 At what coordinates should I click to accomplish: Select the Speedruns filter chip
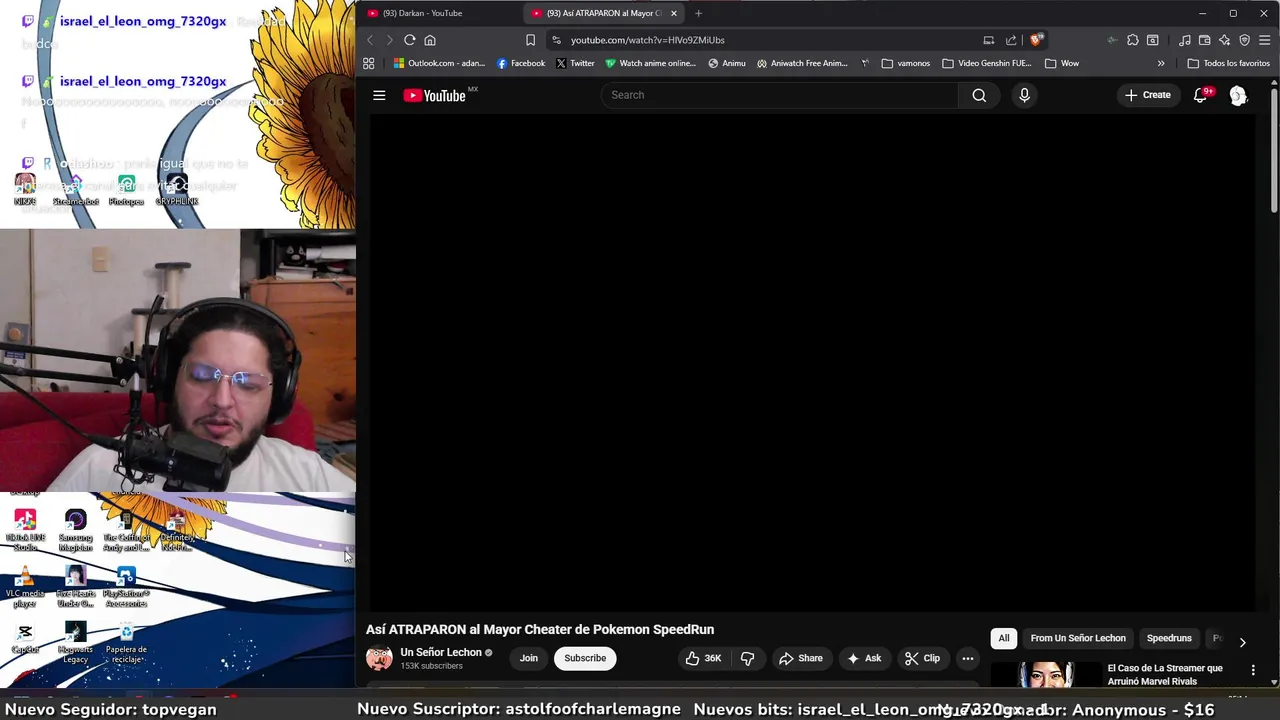pos(1169,638)
